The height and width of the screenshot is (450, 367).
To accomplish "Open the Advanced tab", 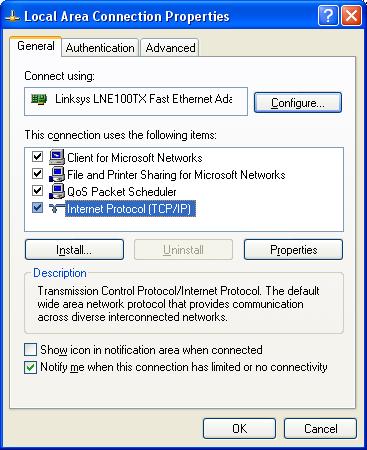I will tap(170, 48).
